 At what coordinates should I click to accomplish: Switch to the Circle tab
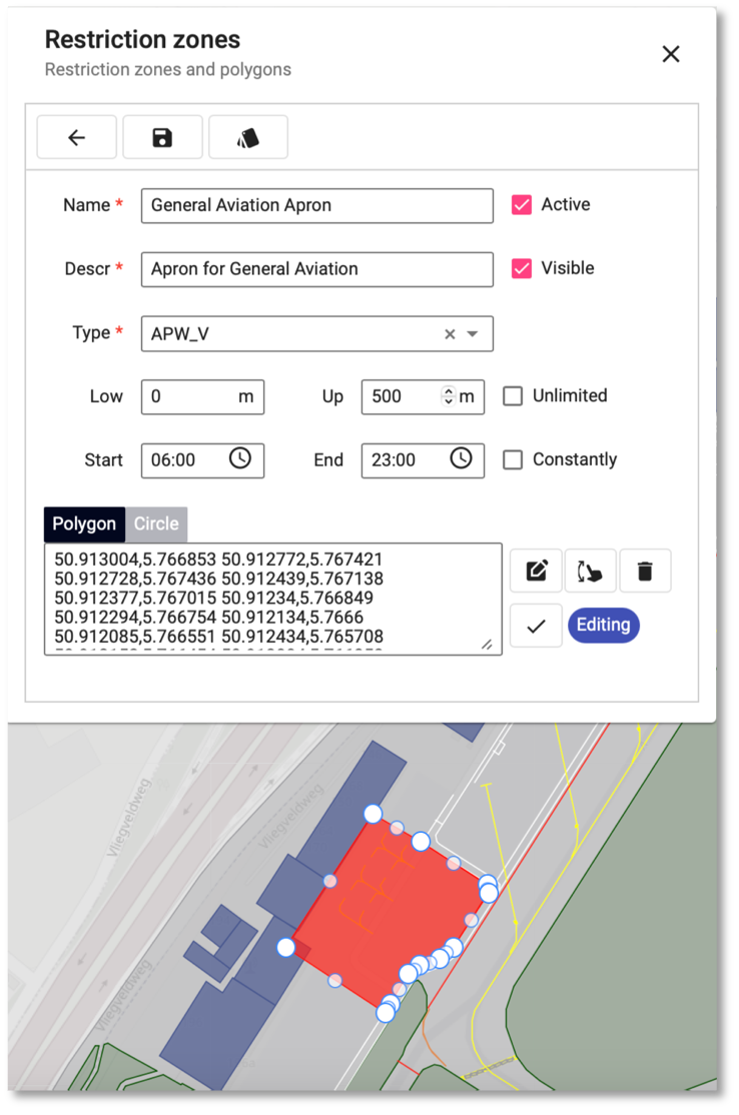coord(156,524)
